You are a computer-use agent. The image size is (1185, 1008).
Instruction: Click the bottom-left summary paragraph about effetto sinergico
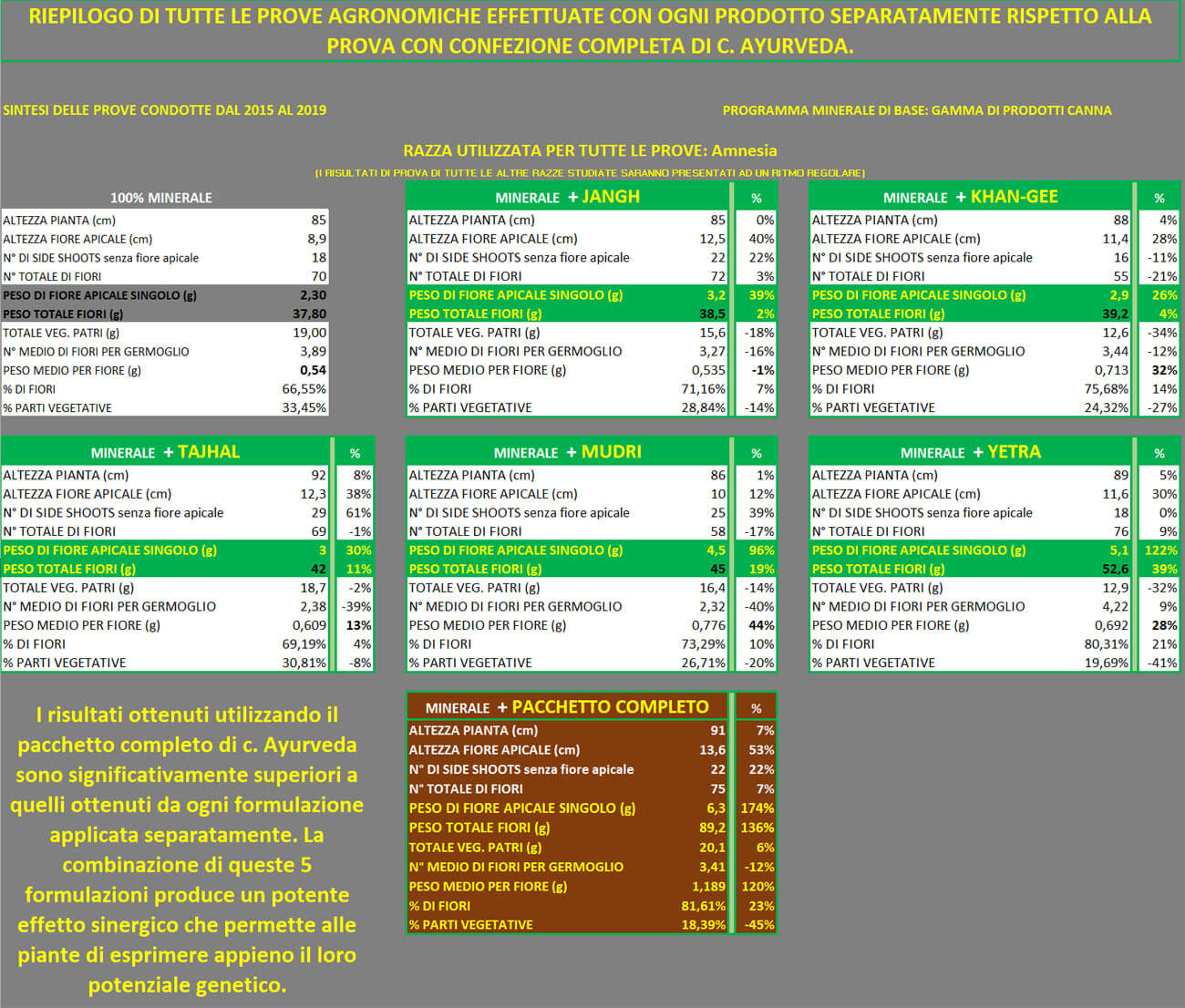187,849
